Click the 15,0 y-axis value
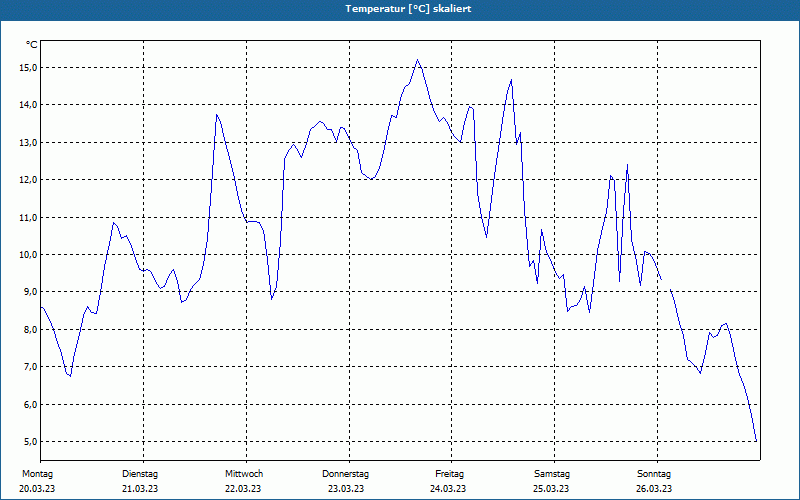The width and height of the screenshot is (800, 500). tap(28, 67)
